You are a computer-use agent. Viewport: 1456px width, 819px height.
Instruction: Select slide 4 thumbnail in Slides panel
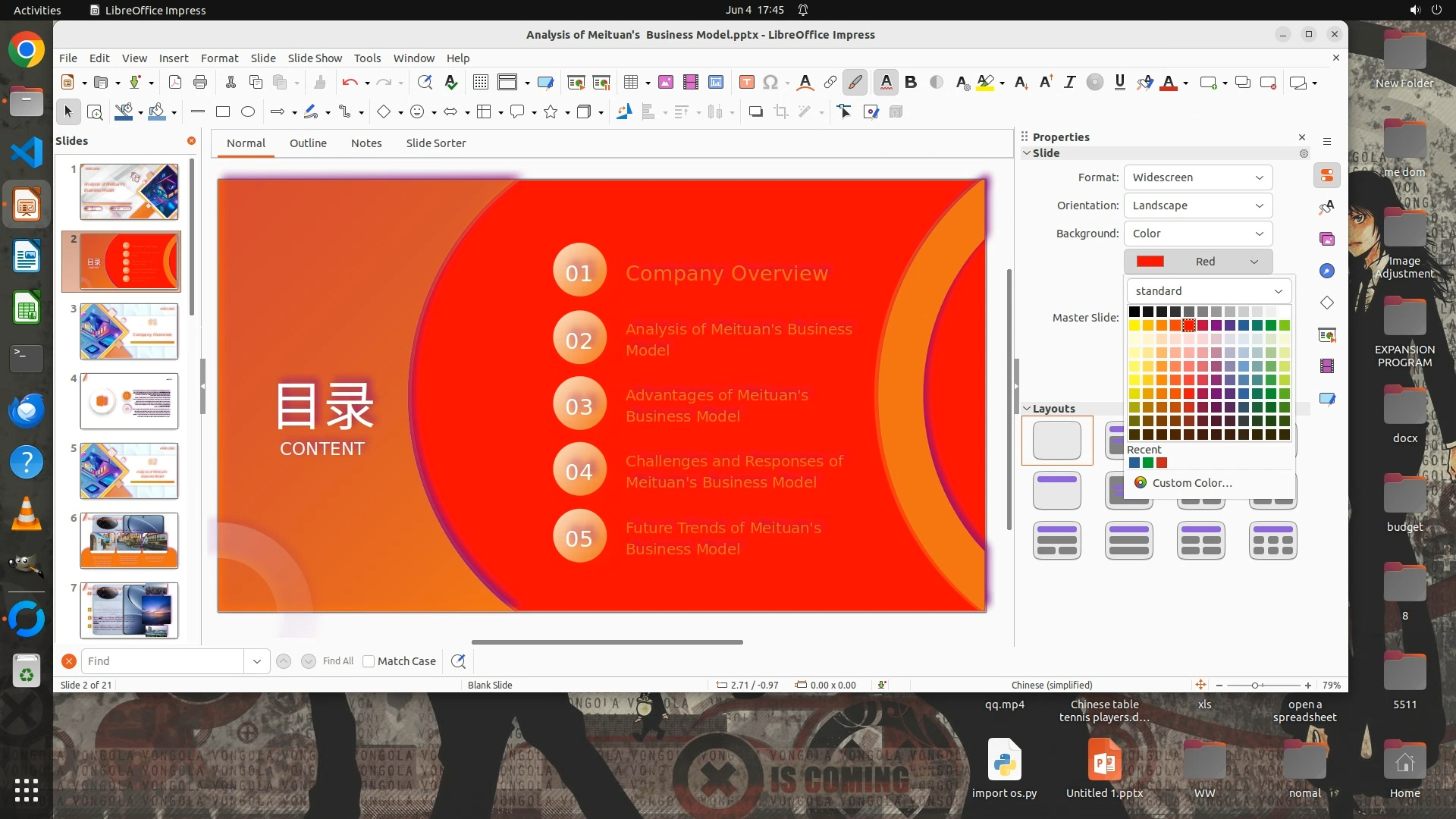pyautogui.click(x=129, y=401)
